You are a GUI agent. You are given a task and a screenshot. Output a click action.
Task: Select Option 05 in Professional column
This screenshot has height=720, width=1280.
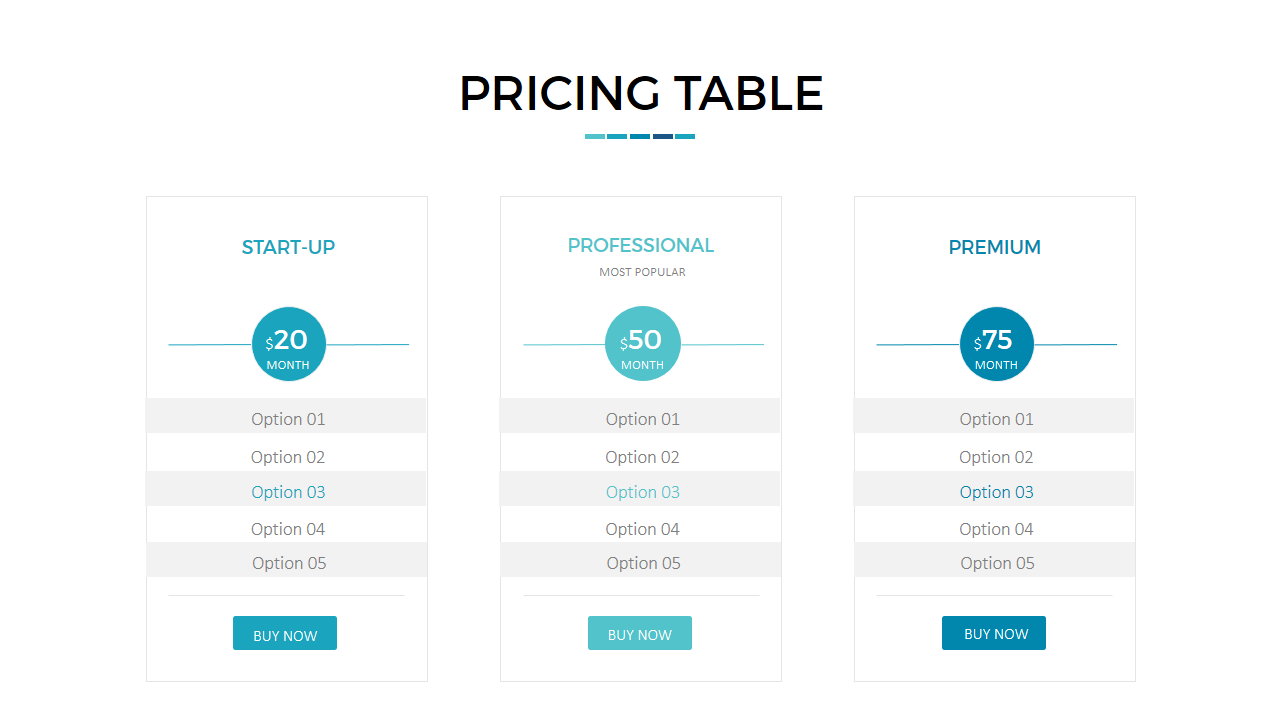tap(643, 563)
